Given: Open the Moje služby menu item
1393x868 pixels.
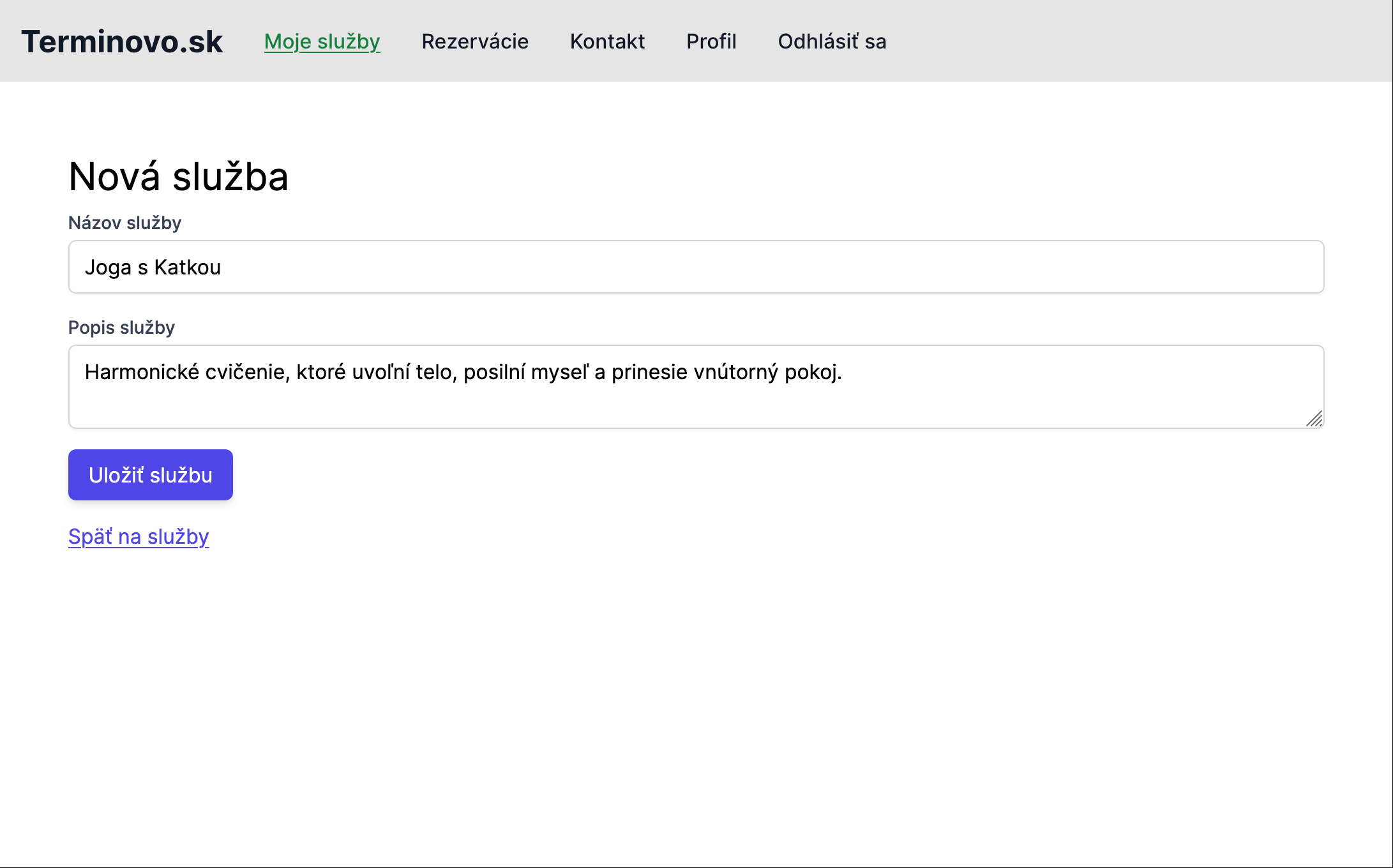Looking at the screenshot, I should pos(322,41).
